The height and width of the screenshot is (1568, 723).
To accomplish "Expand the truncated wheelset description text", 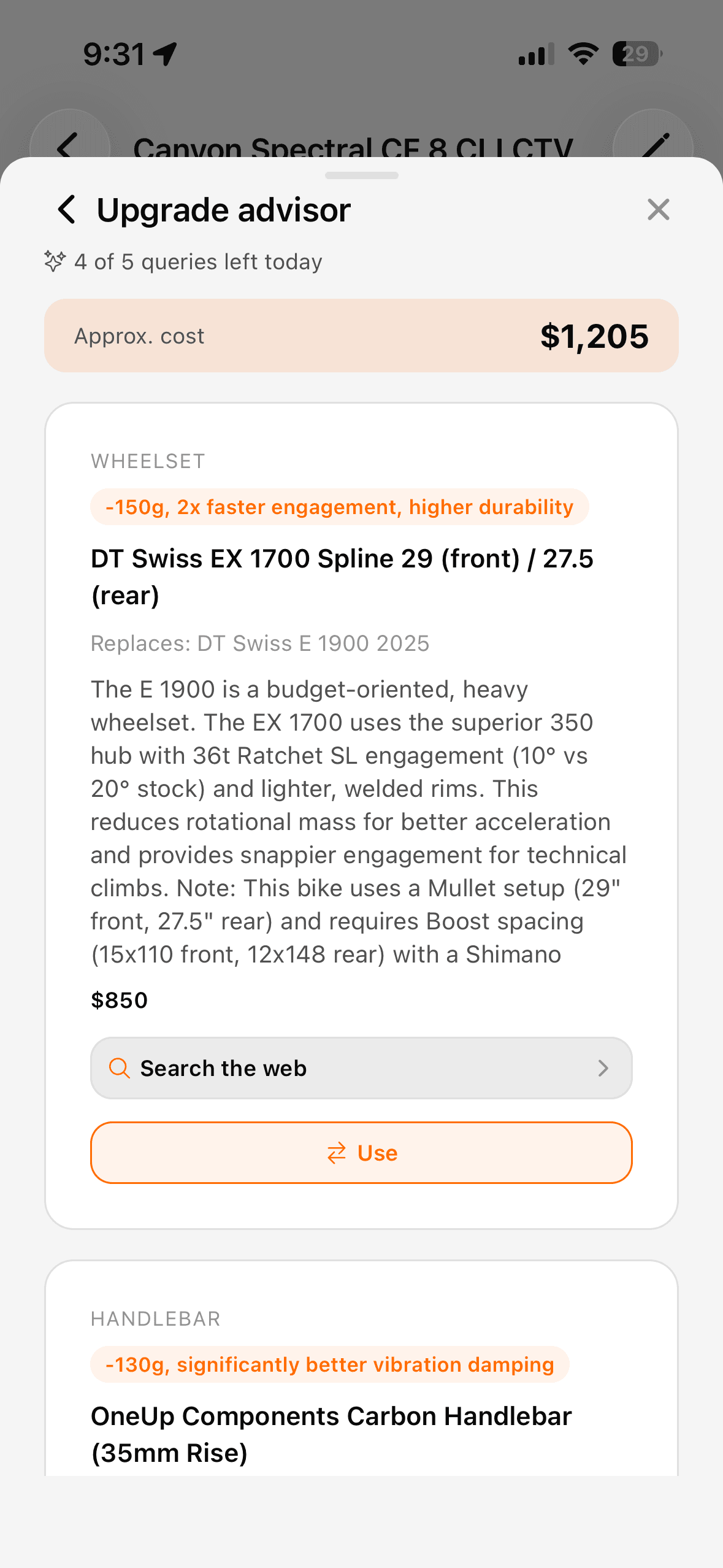I will pos(359,822).
